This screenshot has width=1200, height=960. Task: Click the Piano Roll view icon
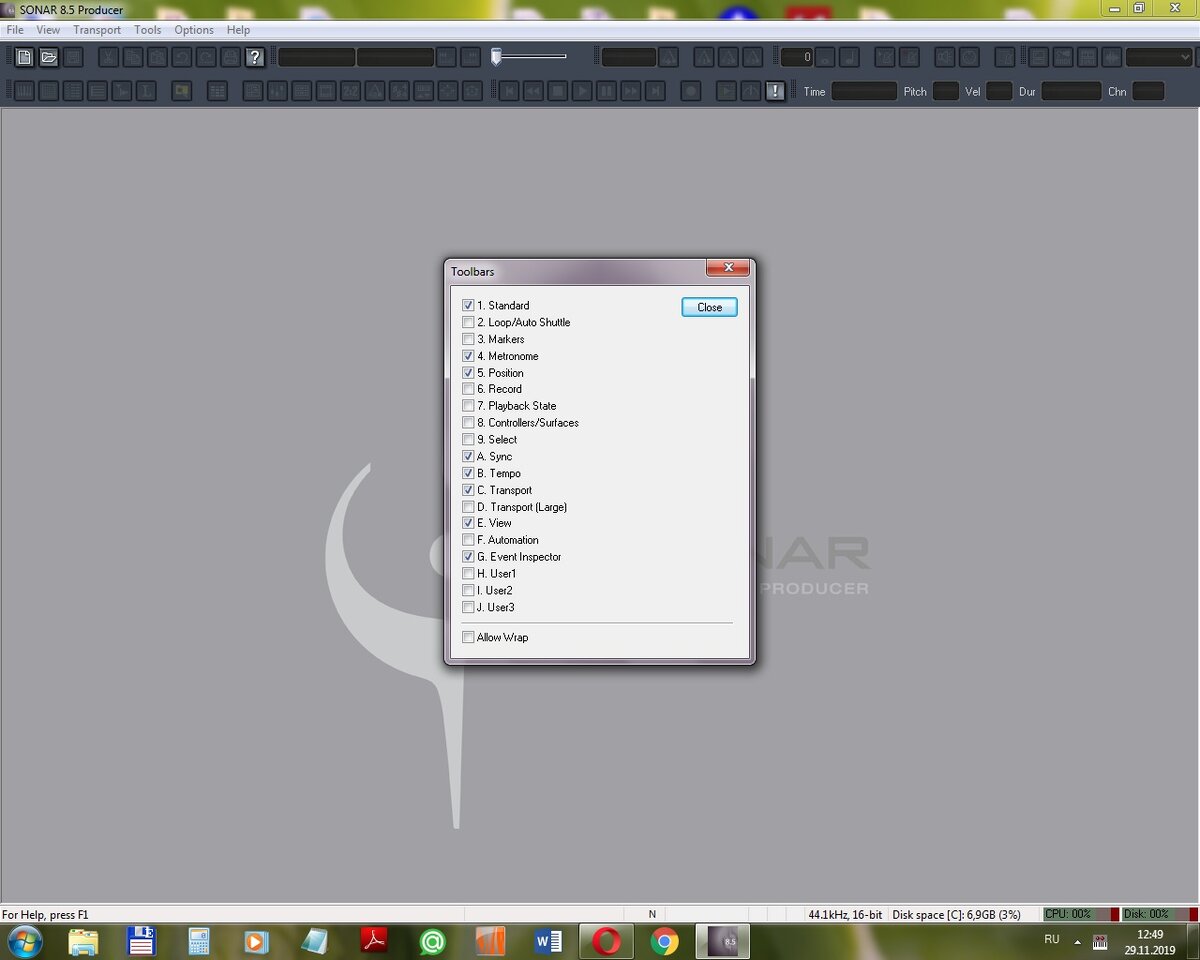(x=22, y=91)
